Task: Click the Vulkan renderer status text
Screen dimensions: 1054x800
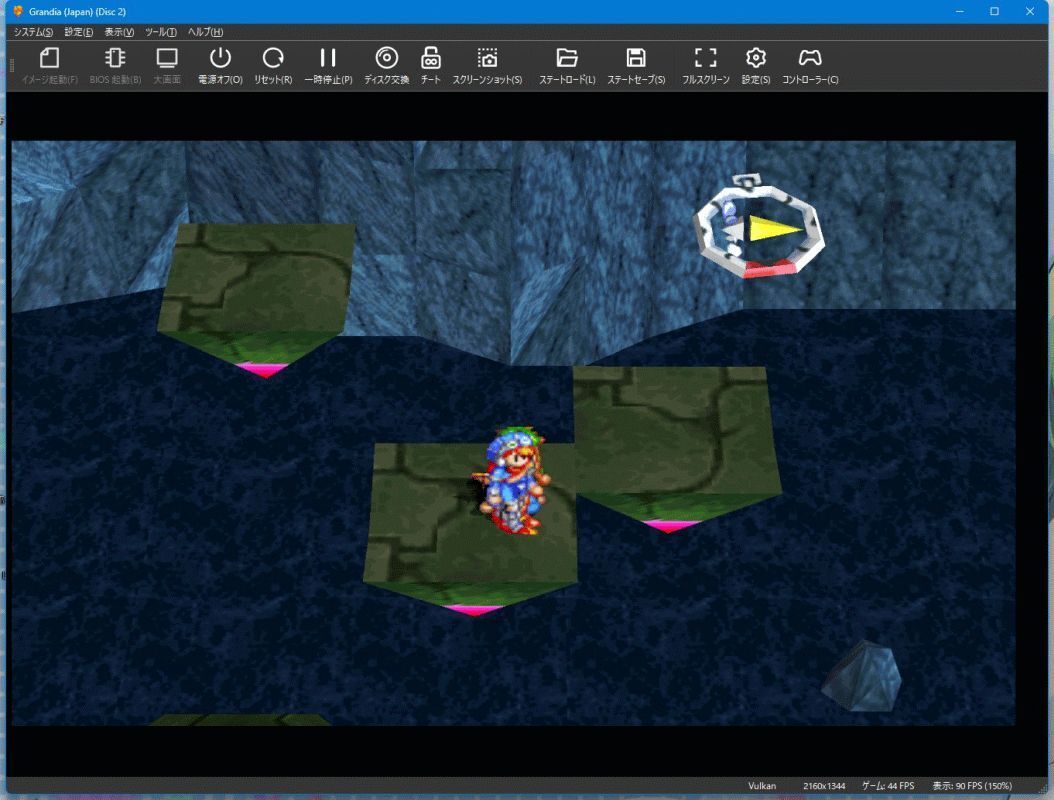Action: 762,786
